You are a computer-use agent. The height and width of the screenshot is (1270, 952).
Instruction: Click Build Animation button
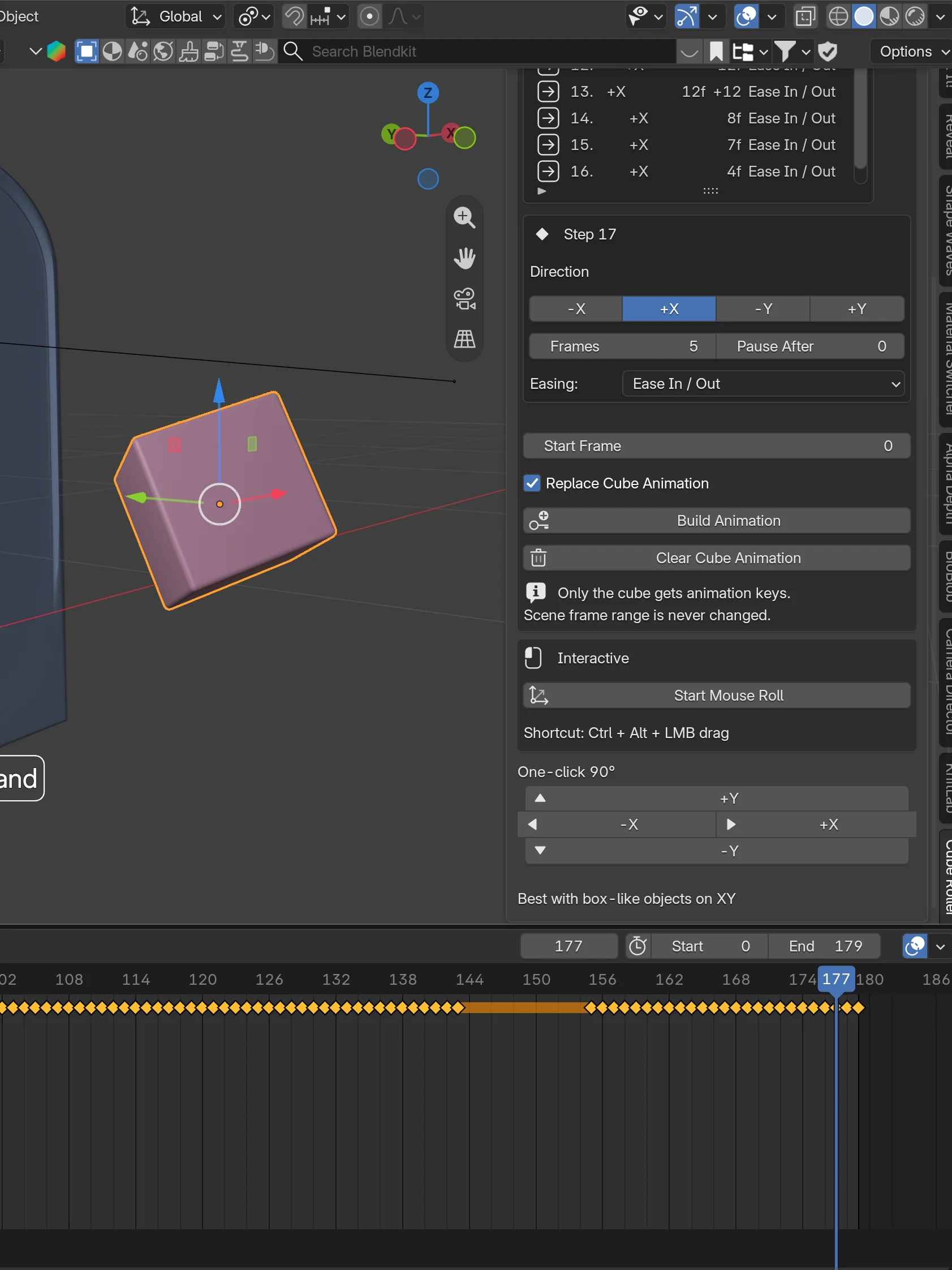716,521
